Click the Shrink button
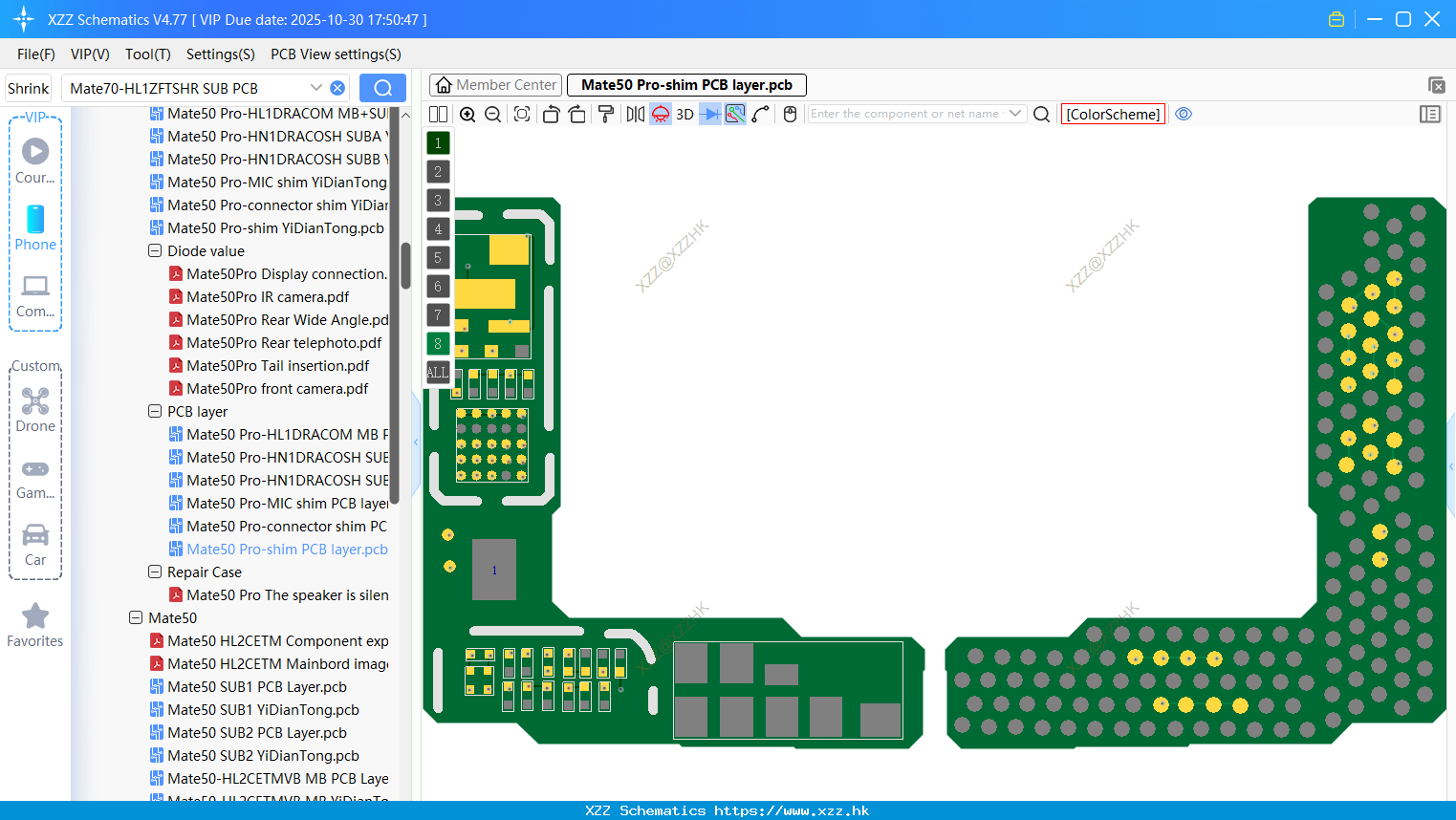Image resolution: width=1456 pixels, height=820 pixels. 28,88
